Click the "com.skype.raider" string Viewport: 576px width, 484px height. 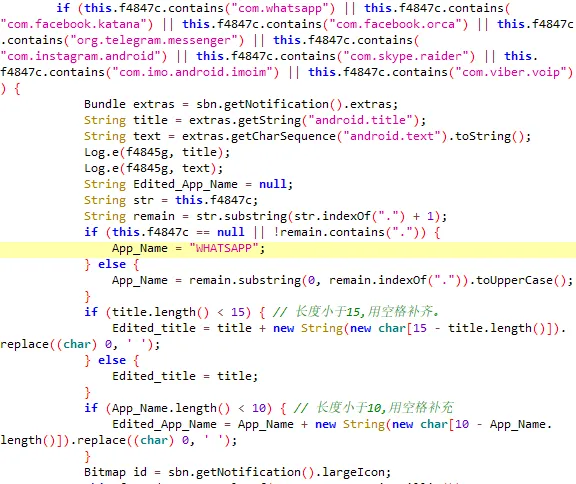[406, 56]
